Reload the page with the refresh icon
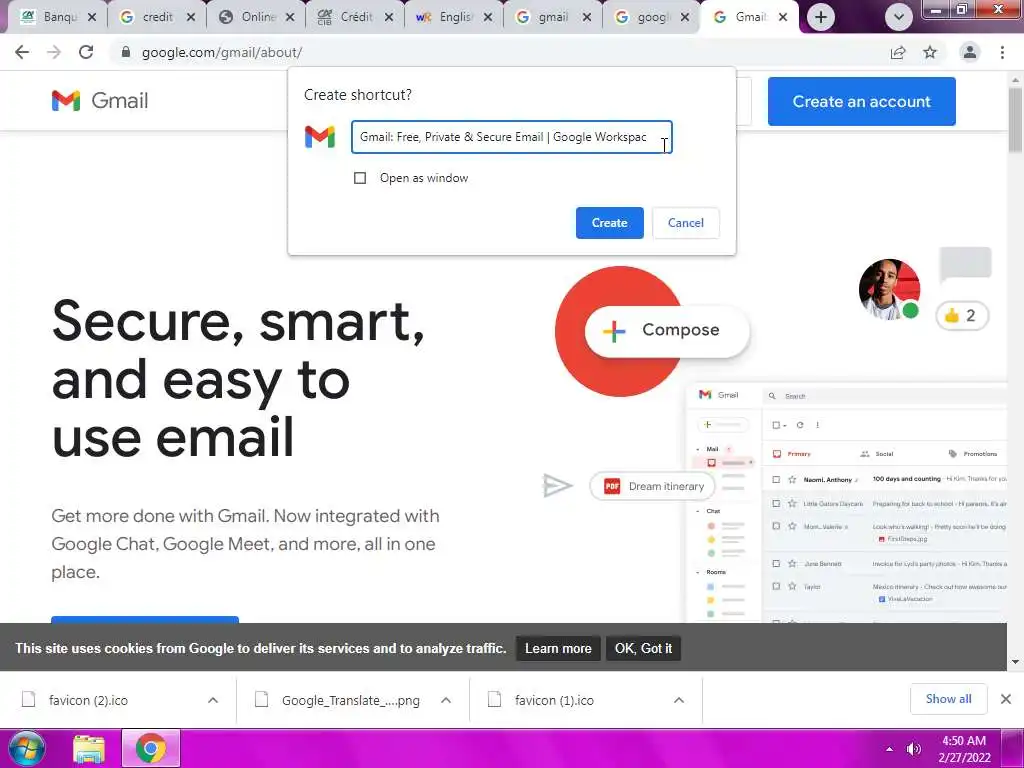Viewport: 1024px width, 768px height. (x=86, y=52)
